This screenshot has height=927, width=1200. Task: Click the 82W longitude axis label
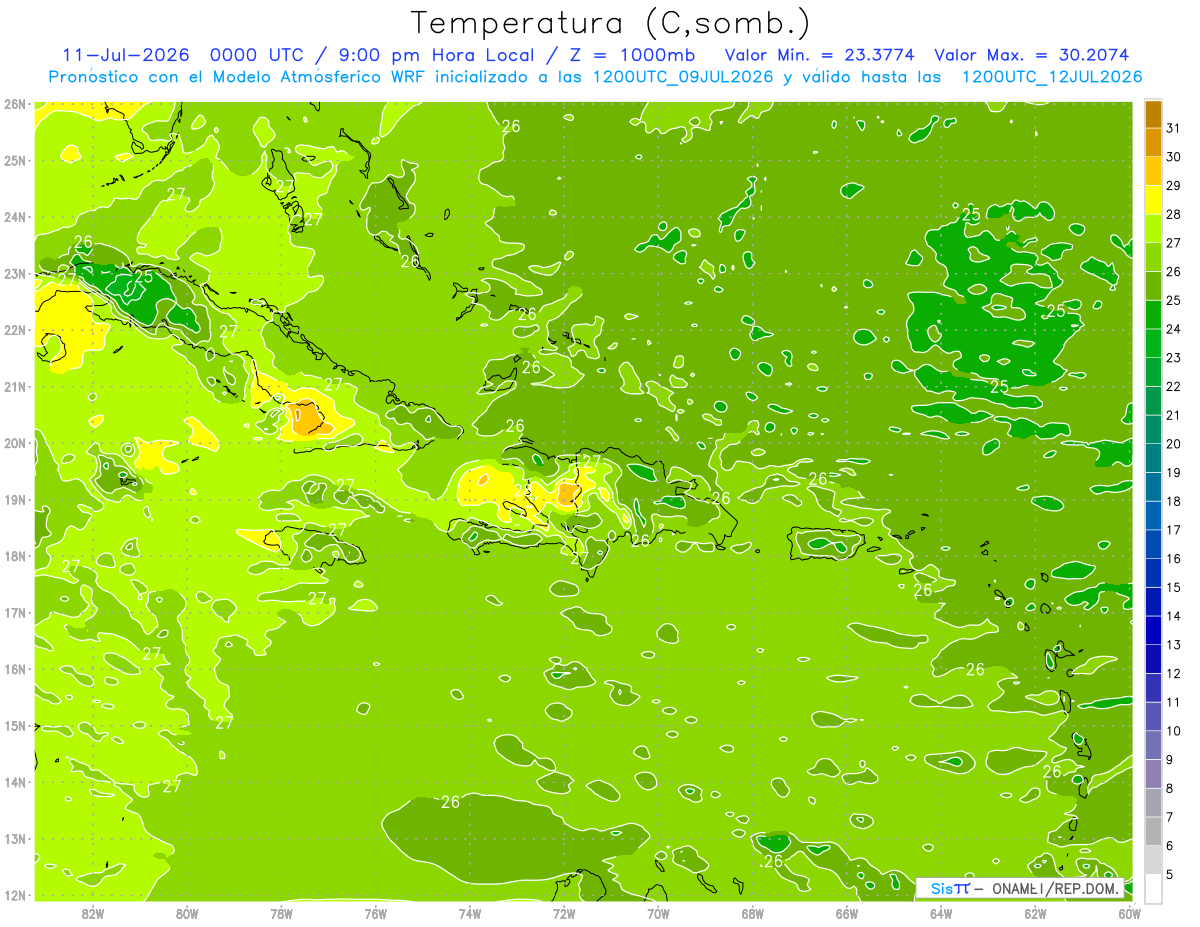point(93,913)
